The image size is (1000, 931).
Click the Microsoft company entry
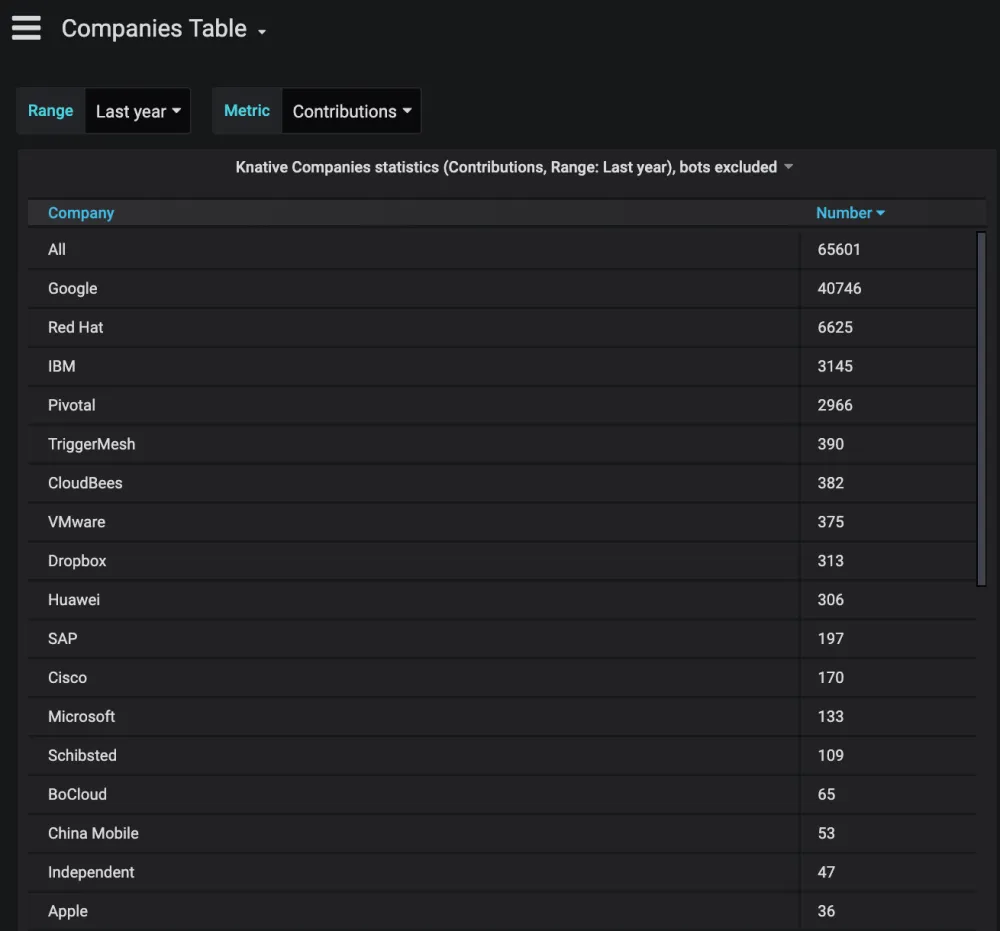pyautogui.click(x=81, y=716)
